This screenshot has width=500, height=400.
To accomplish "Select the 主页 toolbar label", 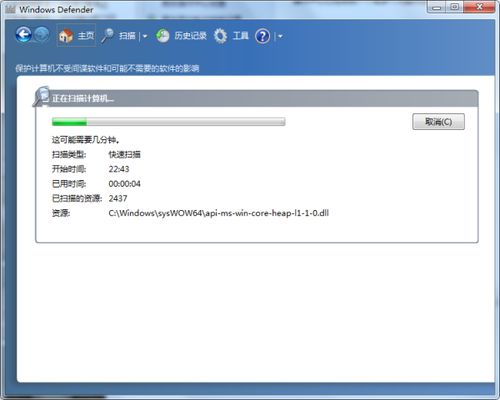I will [86, 36].
